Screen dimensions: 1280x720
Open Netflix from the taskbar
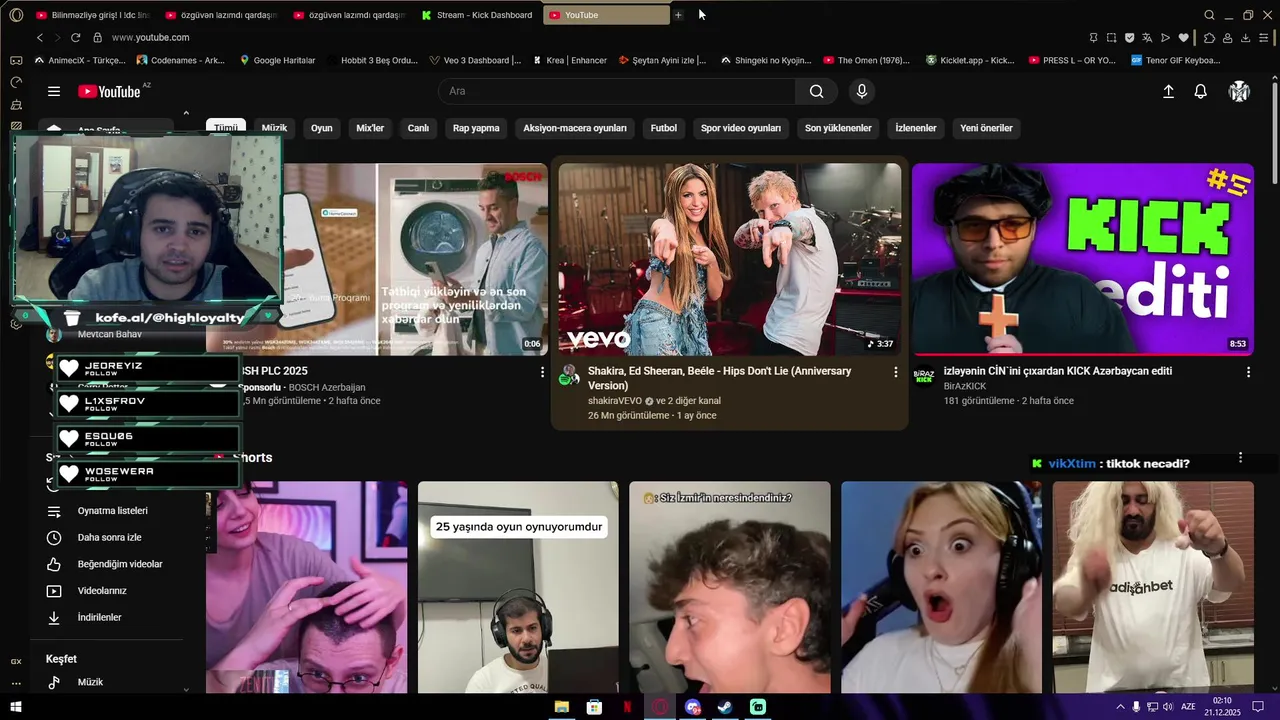[x=627, y=707]
